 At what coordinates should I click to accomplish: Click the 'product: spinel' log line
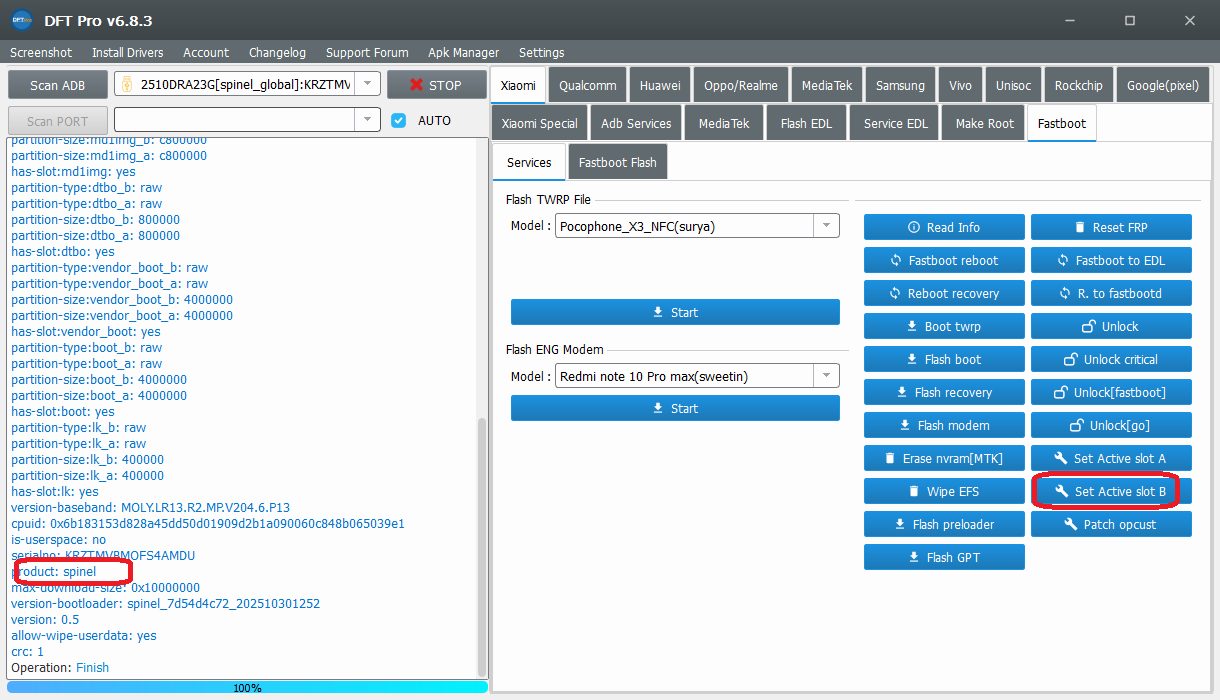coord(53,572)
